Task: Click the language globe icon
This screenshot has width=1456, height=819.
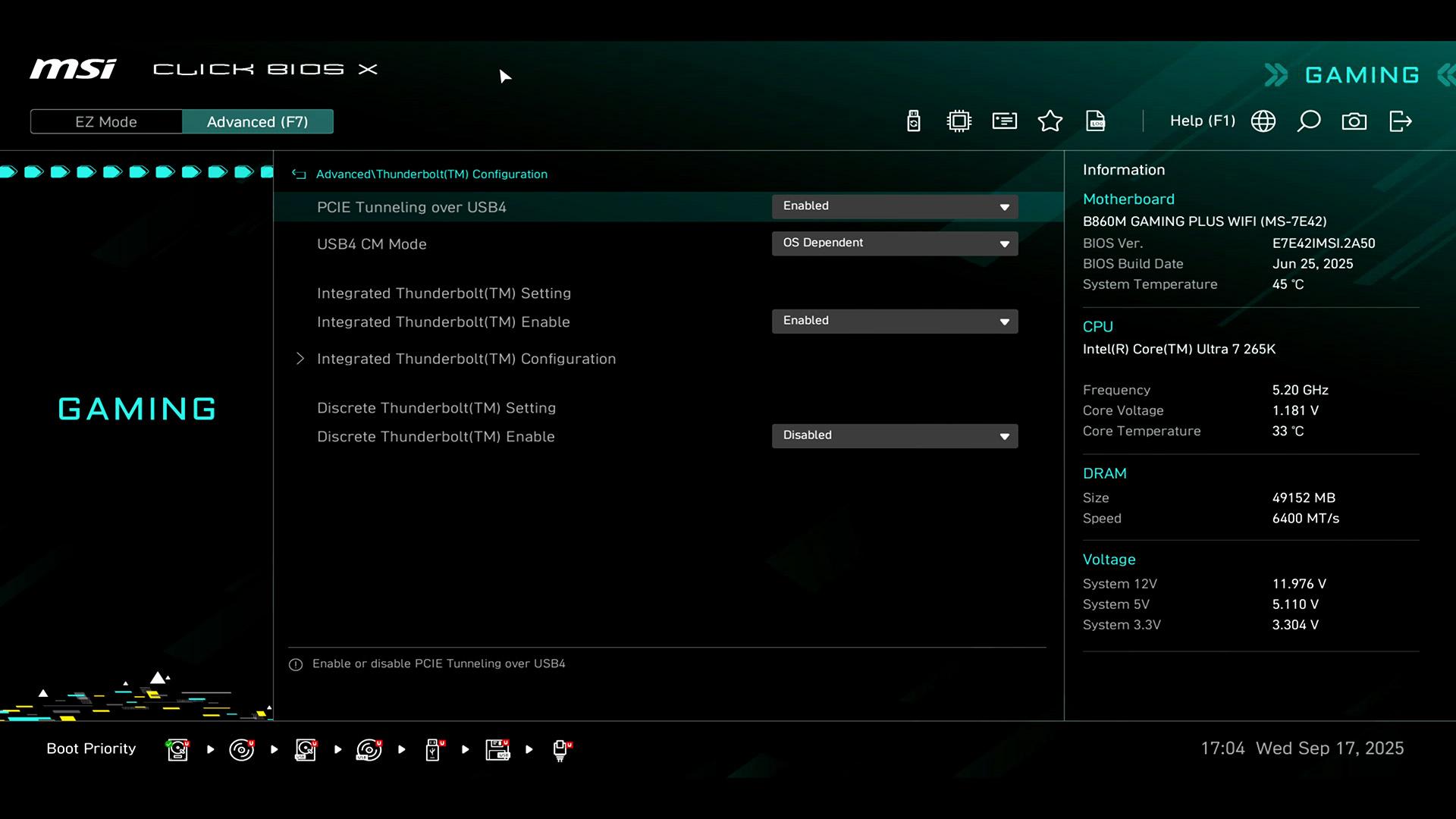Action: [1263, 121]
